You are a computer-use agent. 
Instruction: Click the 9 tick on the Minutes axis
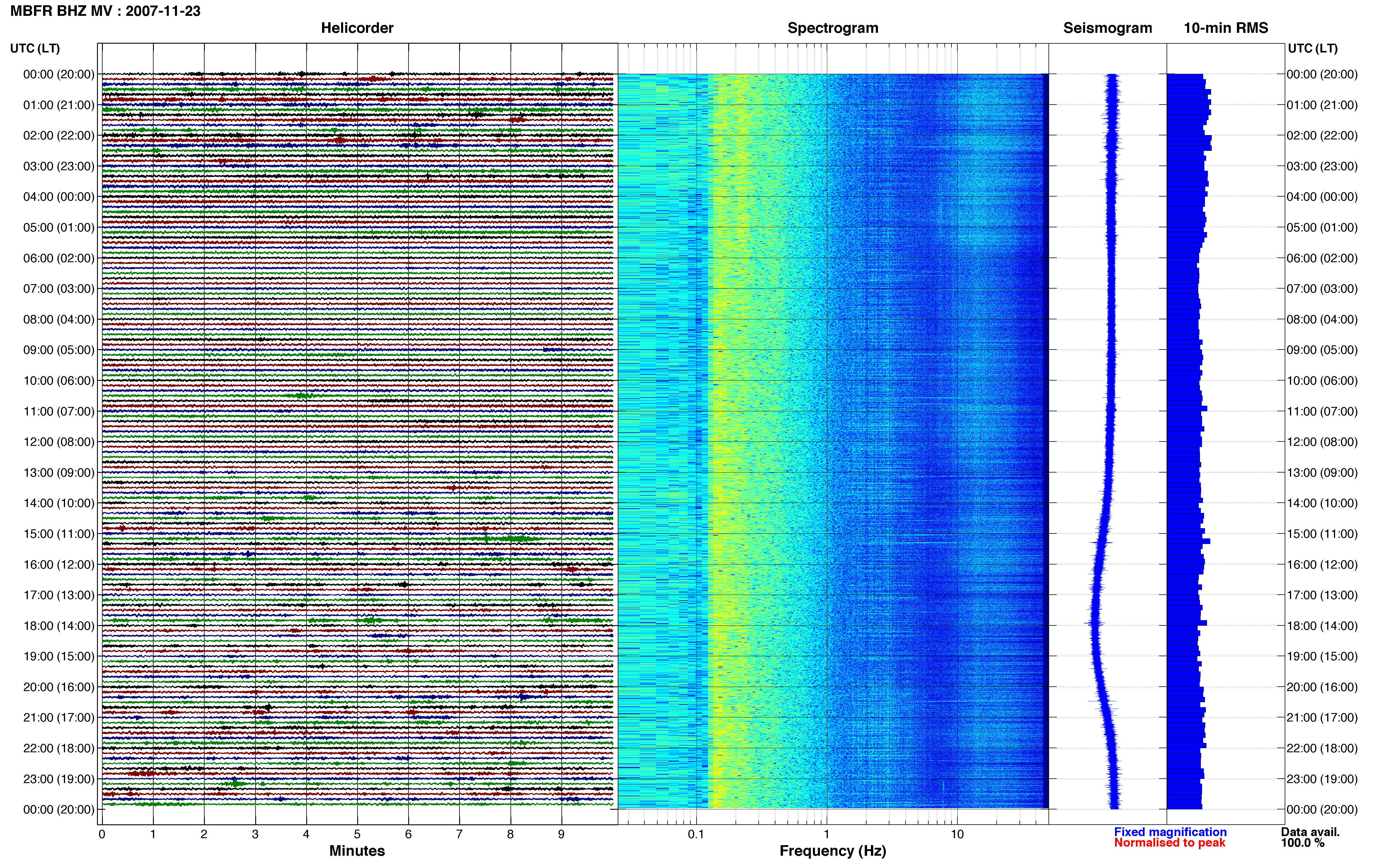(x=561, y=834)
